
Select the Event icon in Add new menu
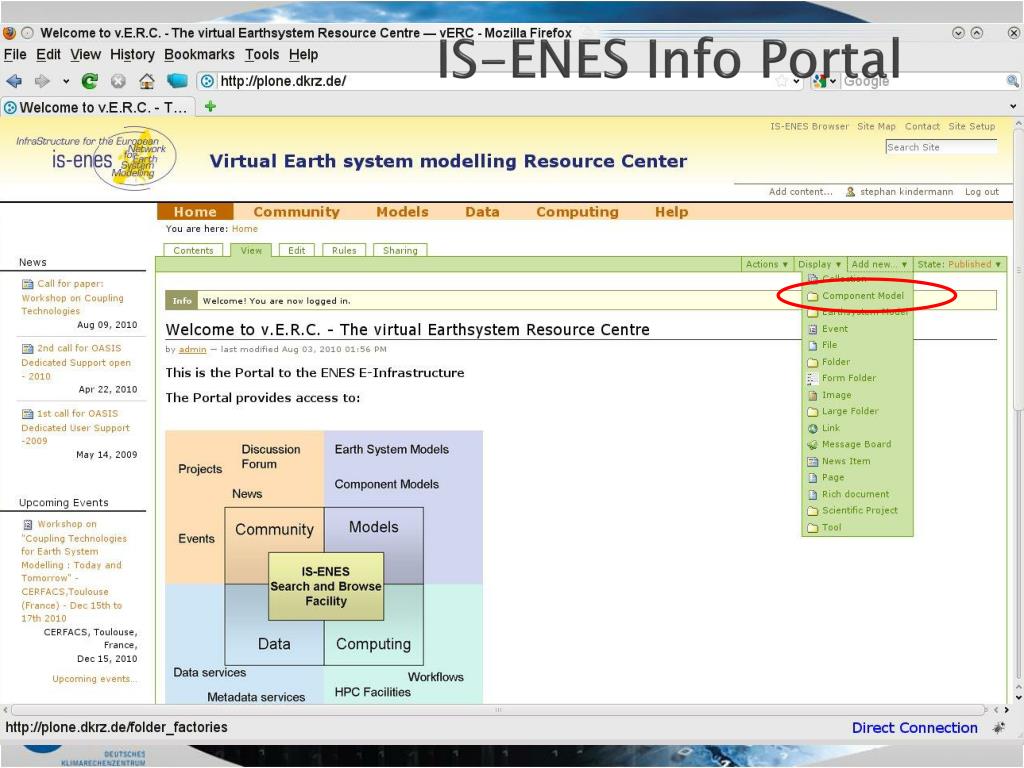(x=812, y=329)
